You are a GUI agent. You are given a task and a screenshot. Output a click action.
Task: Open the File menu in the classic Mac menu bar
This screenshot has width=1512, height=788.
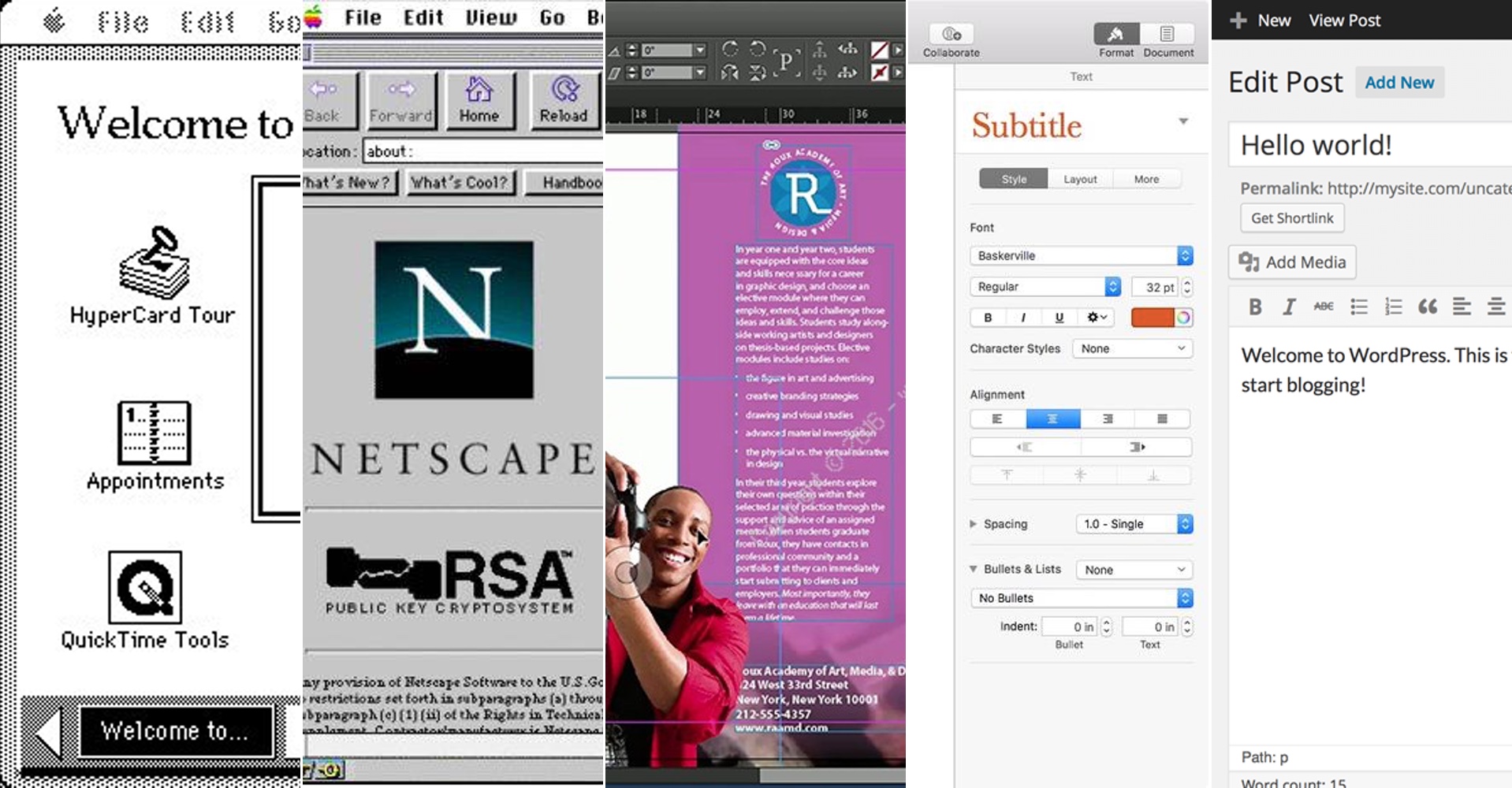[x=120, y=20]
